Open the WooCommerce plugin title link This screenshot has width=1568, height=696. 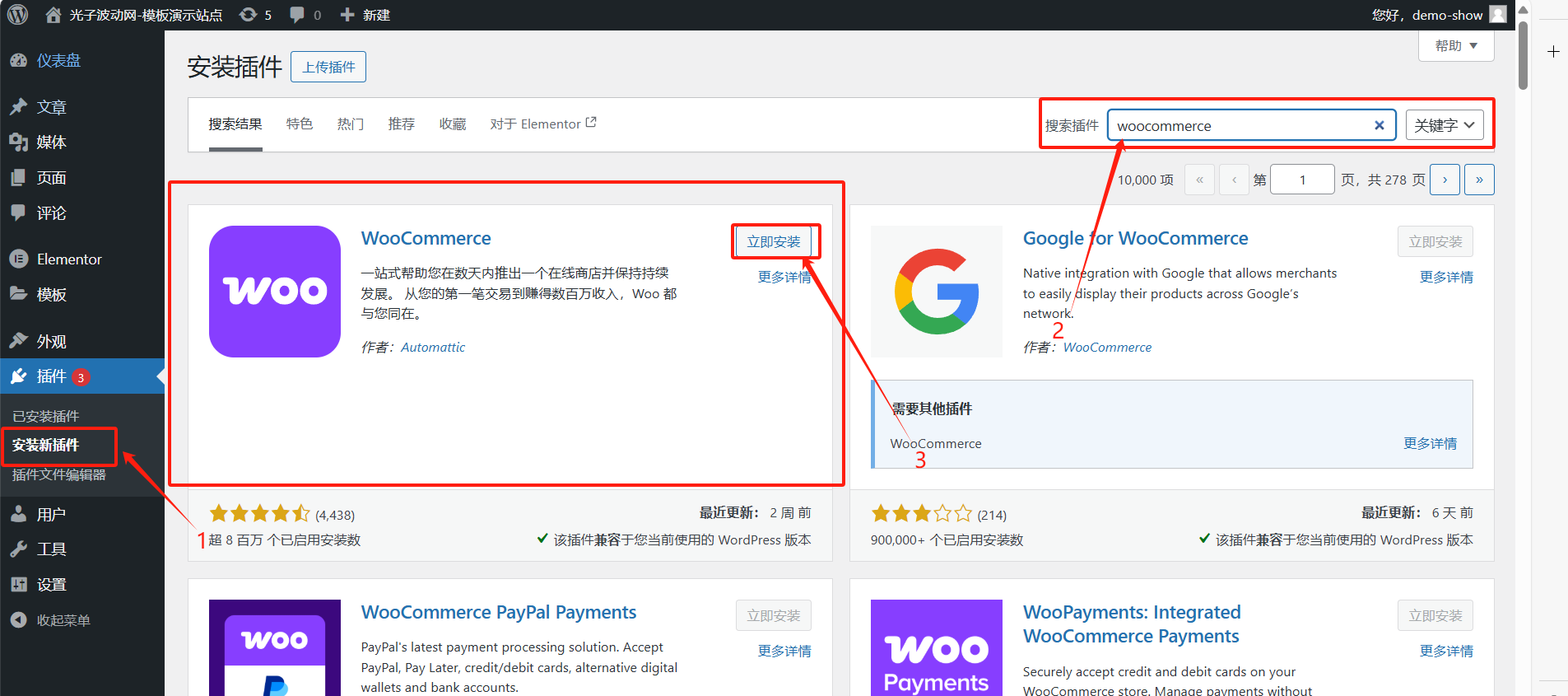tap(426, 238)
